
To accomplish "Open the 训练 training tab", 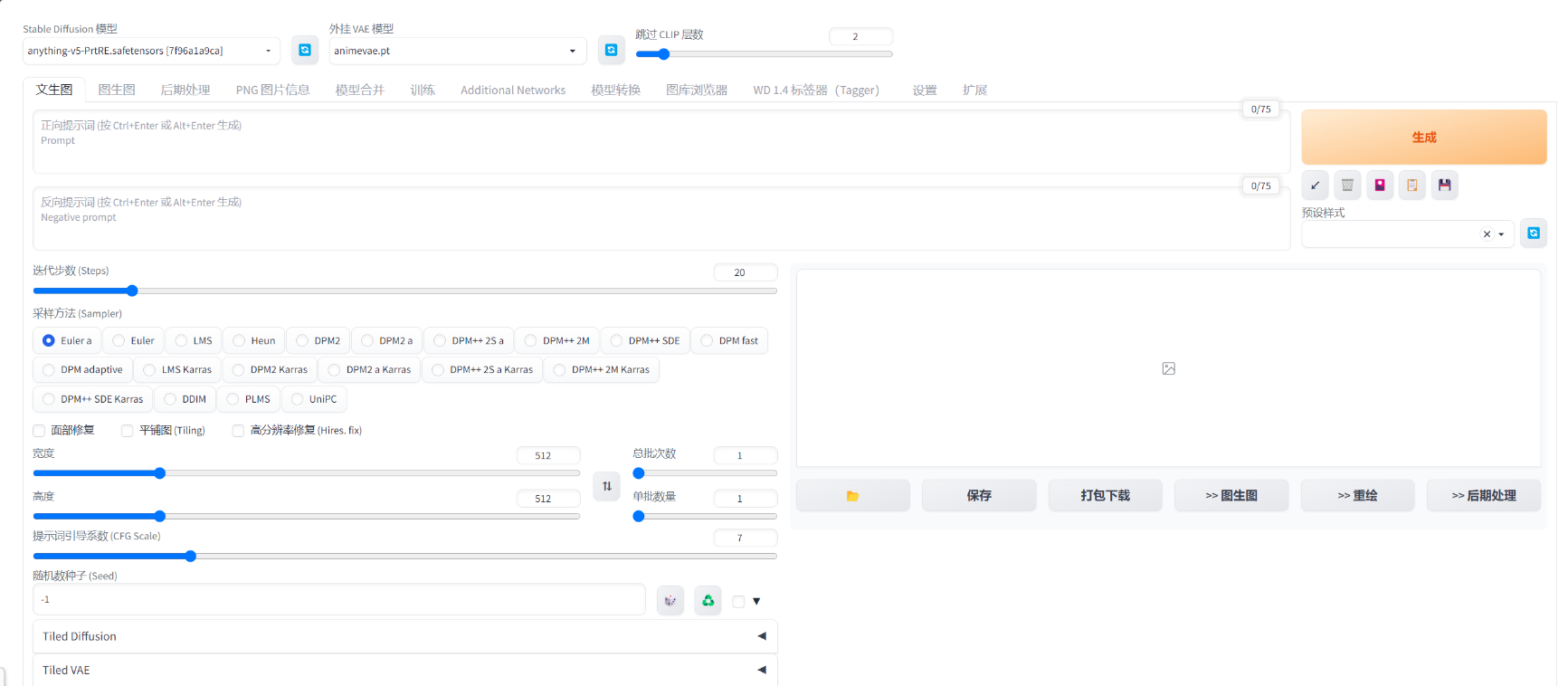I will [x=423, y=90].
